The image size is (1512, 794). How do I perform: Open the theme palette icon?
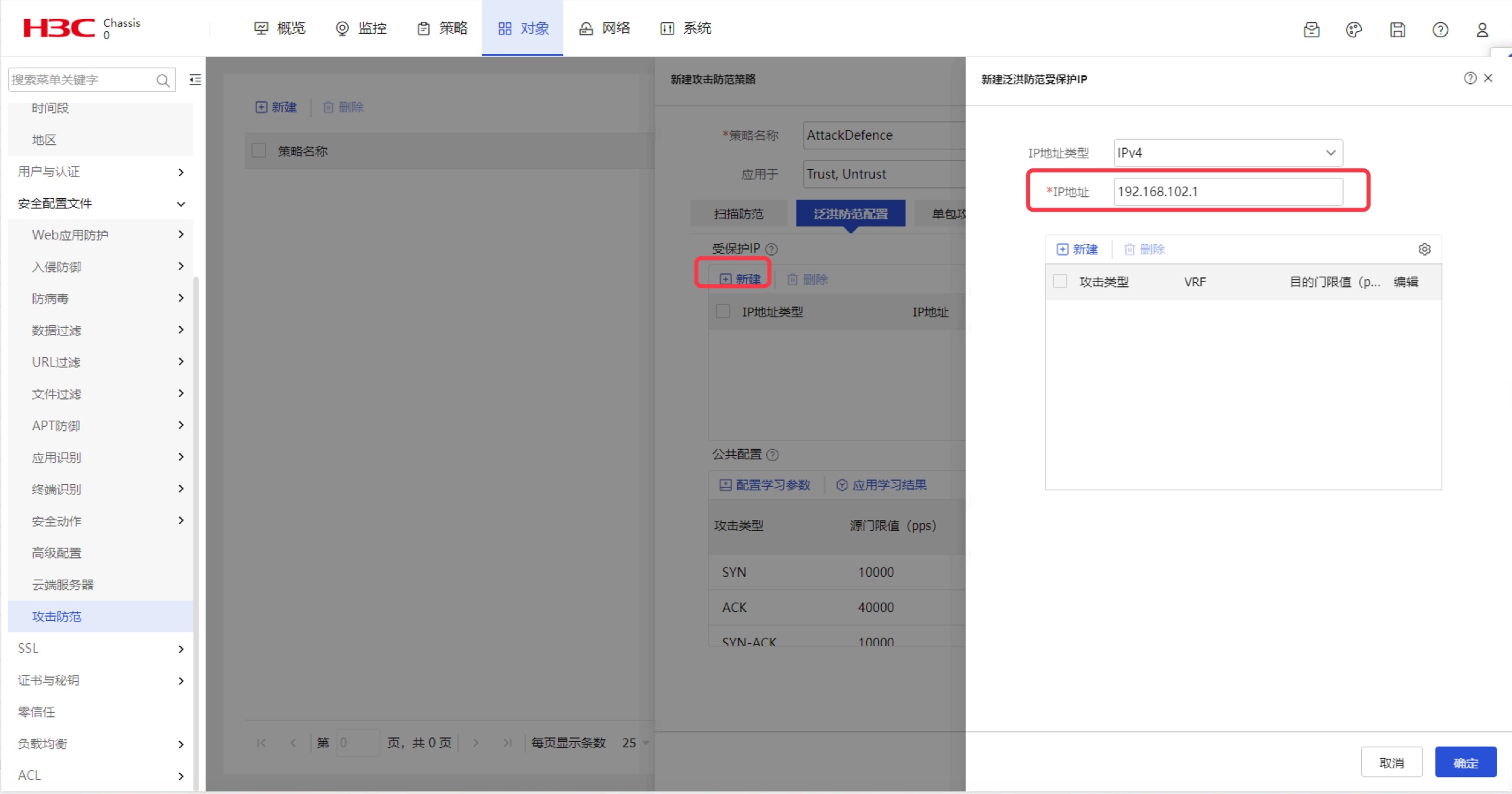(1354, 29)
